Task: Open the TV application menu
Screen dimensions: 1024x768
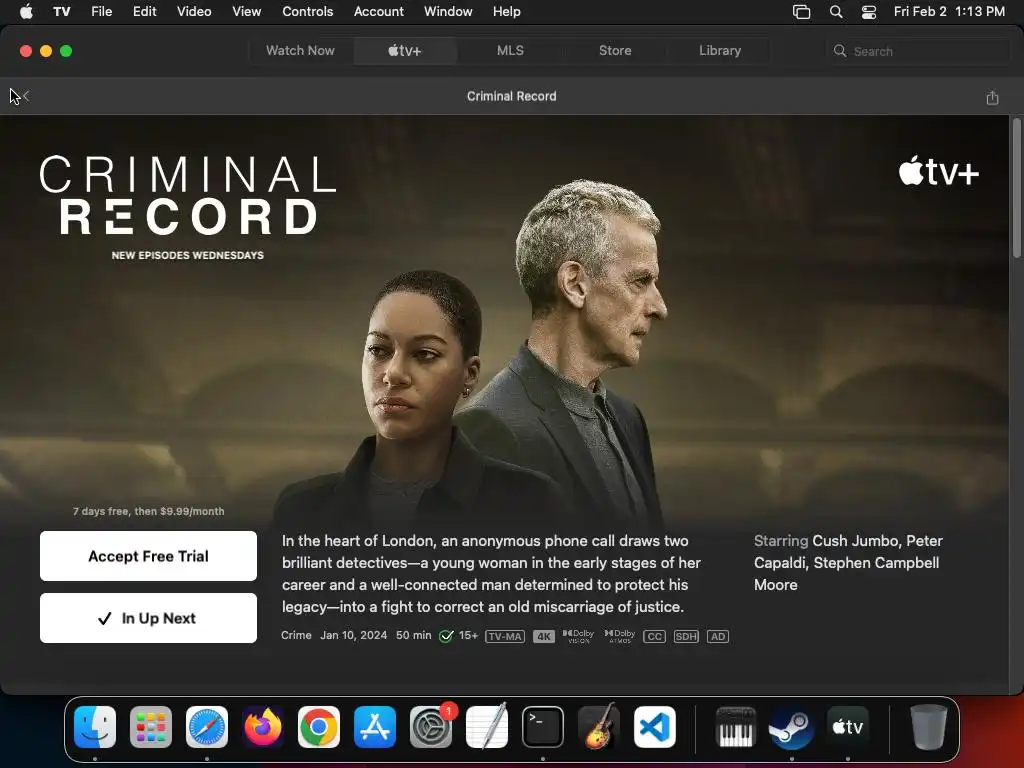Action: (x=61, y=12)
